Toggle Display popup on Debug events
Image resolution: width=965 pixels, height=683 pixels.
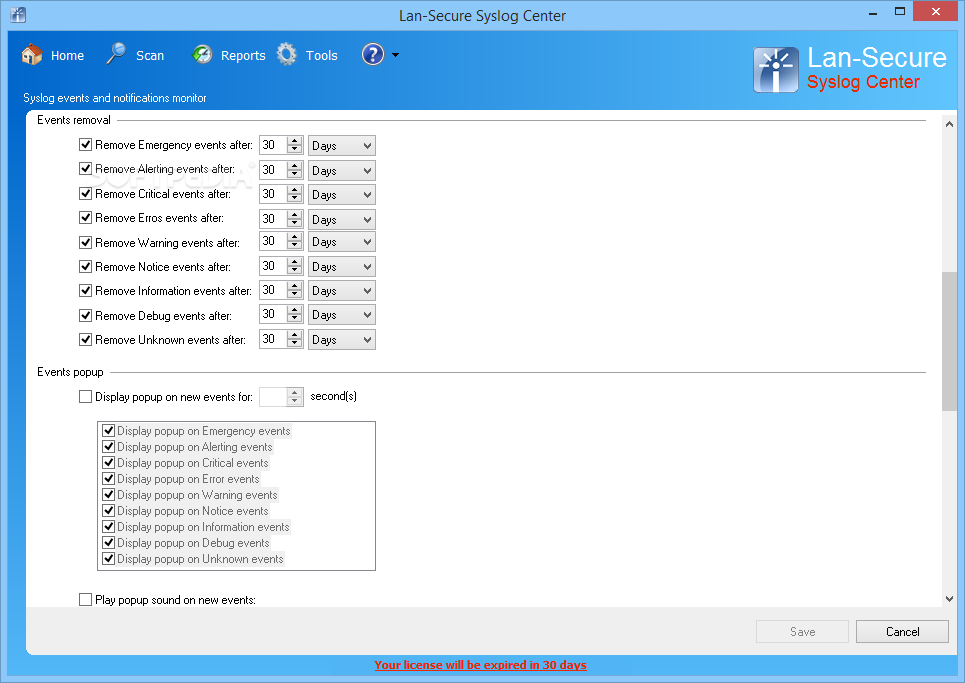108,542
